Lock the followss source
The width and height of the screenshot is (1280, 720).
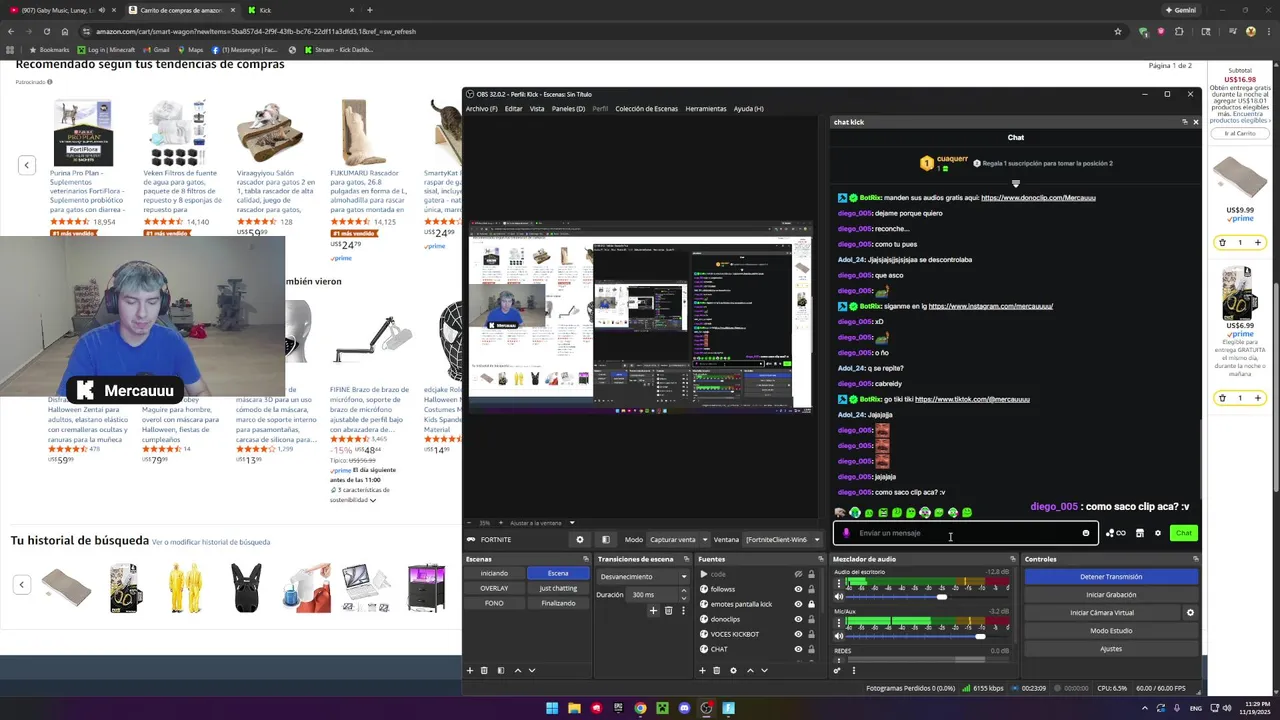(810, 589)
